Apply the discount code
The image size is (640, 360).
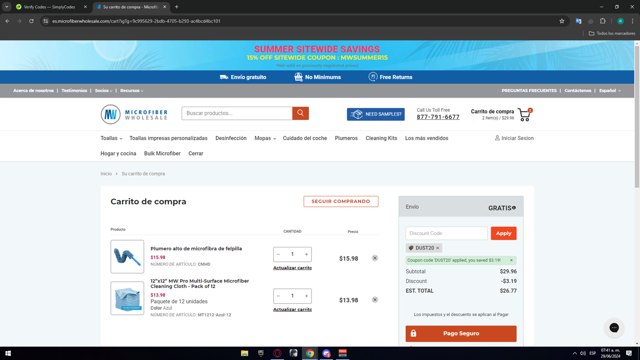503,233
